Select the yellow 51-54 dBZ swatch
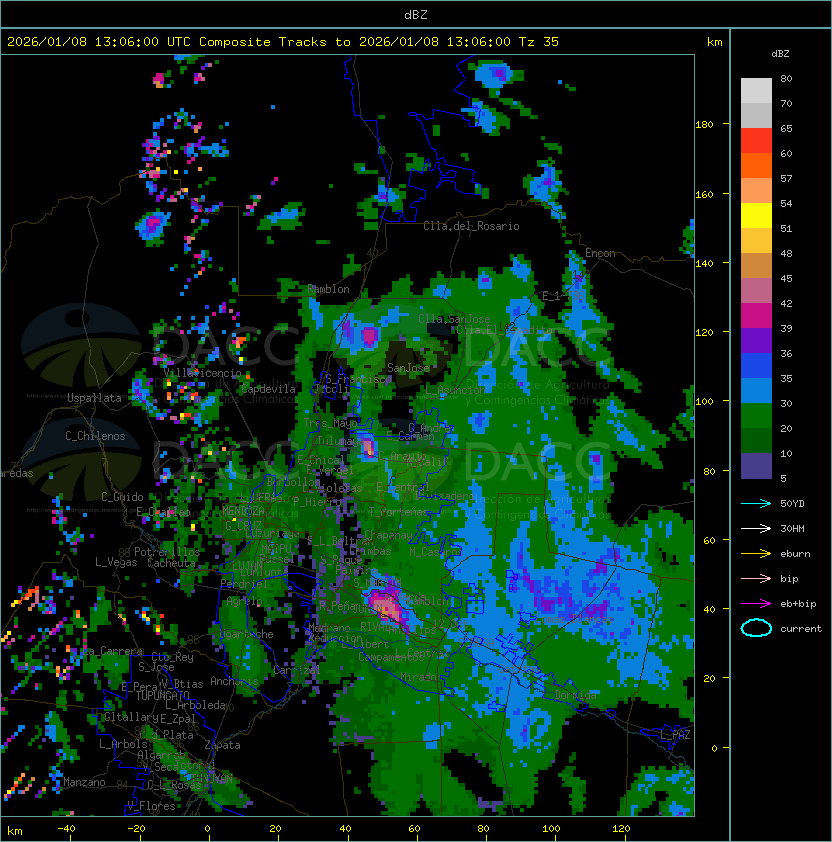This screenshot has height=842, width=832. pyautogui.click(x=756, y=215)
